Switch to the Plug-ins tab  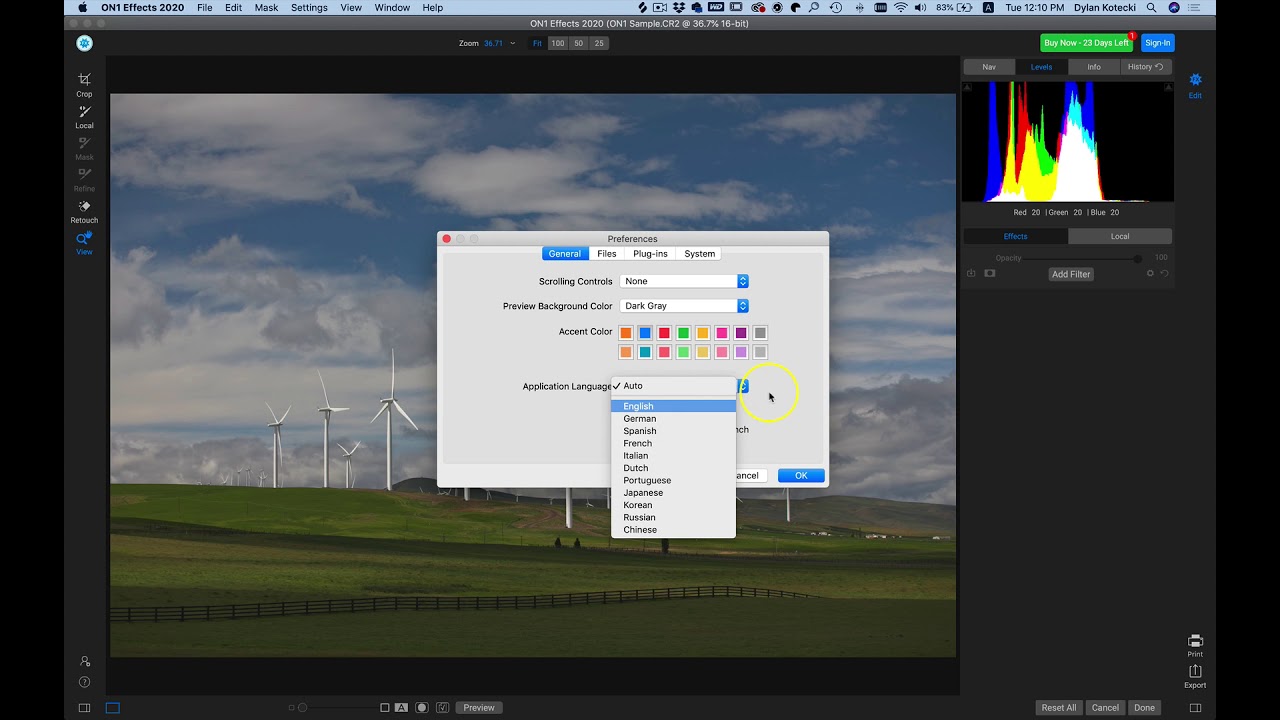pyautogui.click(x=649, y=253)
